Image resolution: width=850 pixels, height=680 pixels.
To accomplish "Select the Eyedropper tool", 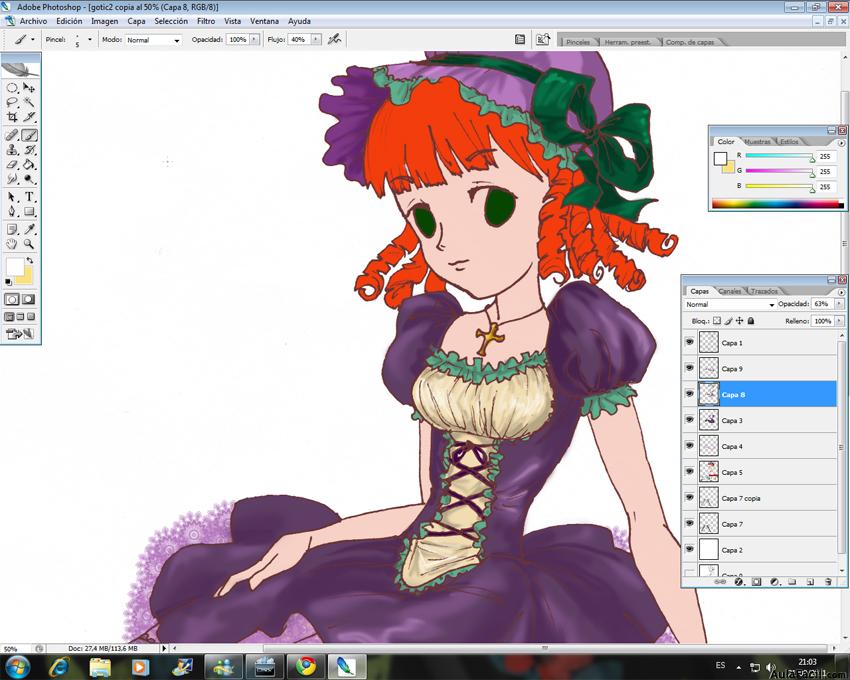I will [x=29, y=229].
